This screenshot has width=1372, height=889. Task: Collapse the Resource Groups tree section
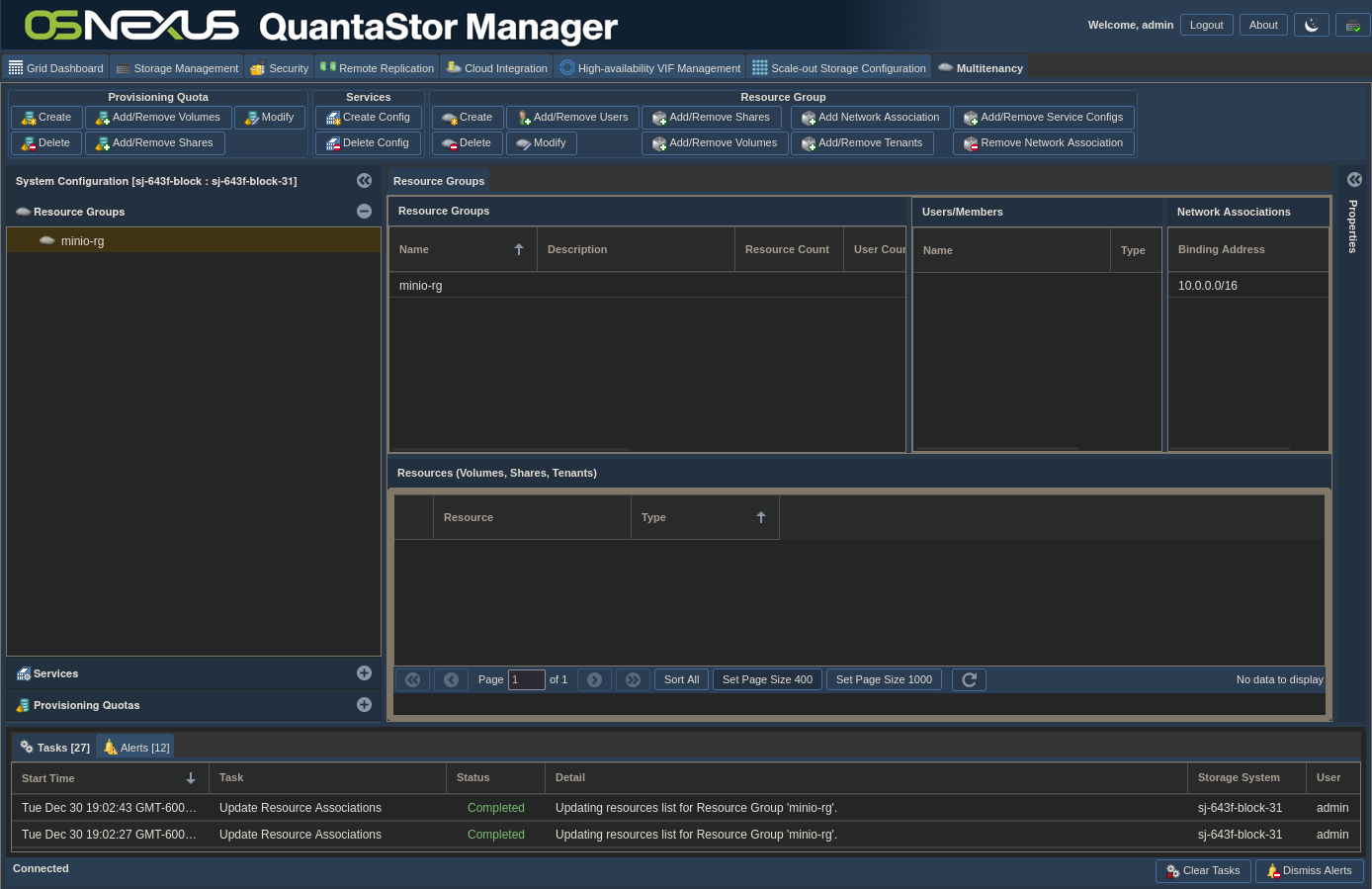364,212
